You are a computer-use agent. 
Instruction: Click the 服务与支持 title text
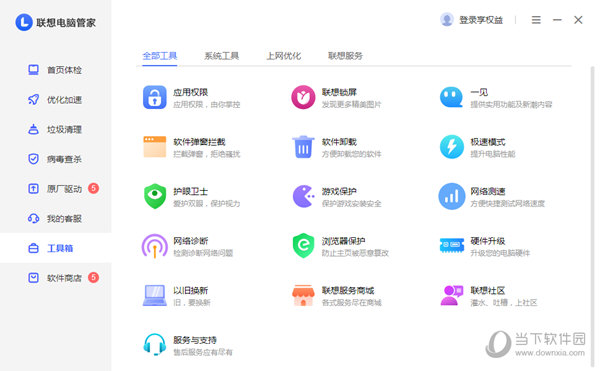195,340
